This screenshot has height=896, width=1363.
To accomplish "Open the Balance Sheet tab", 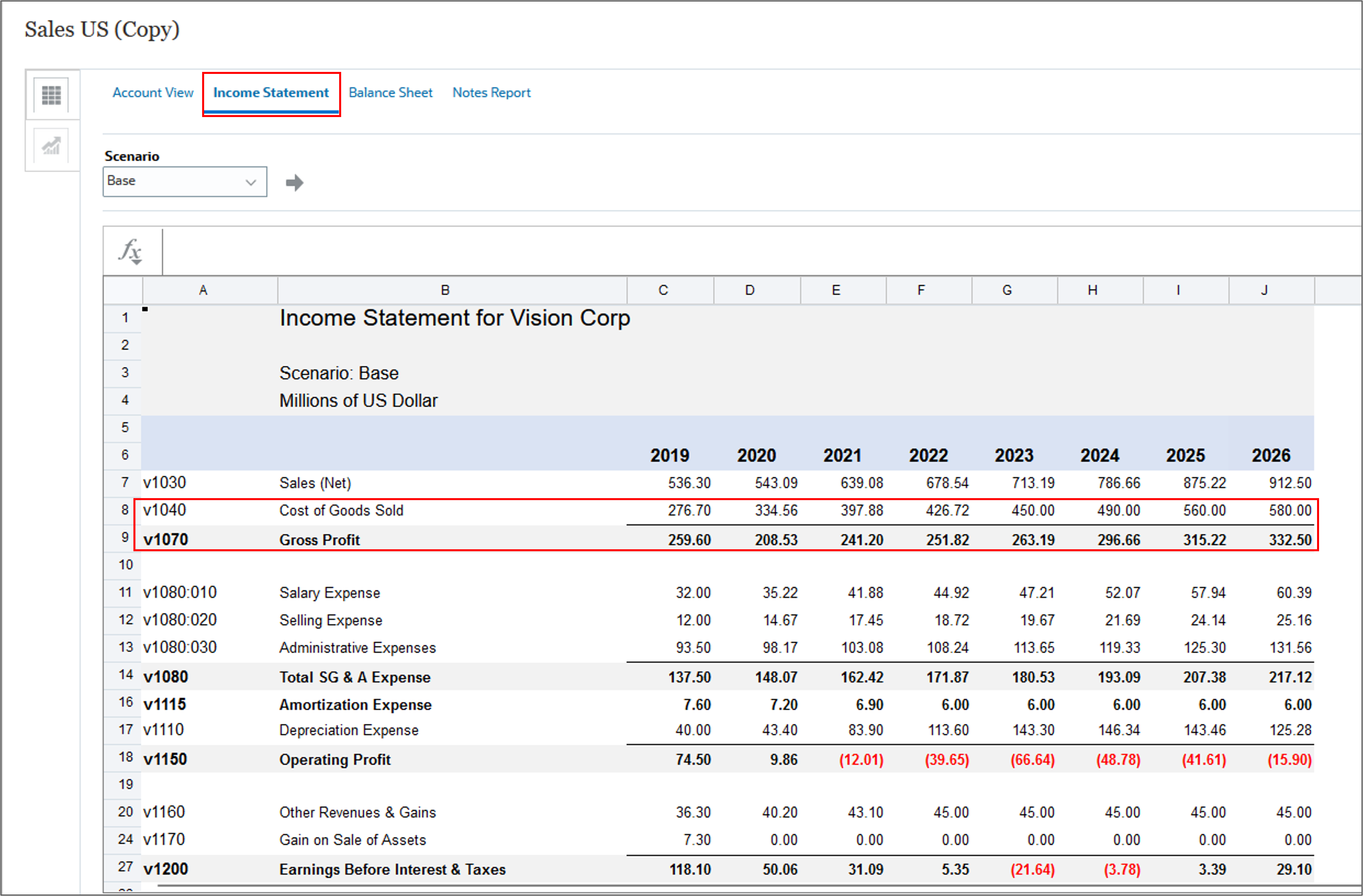I will 391,93.
